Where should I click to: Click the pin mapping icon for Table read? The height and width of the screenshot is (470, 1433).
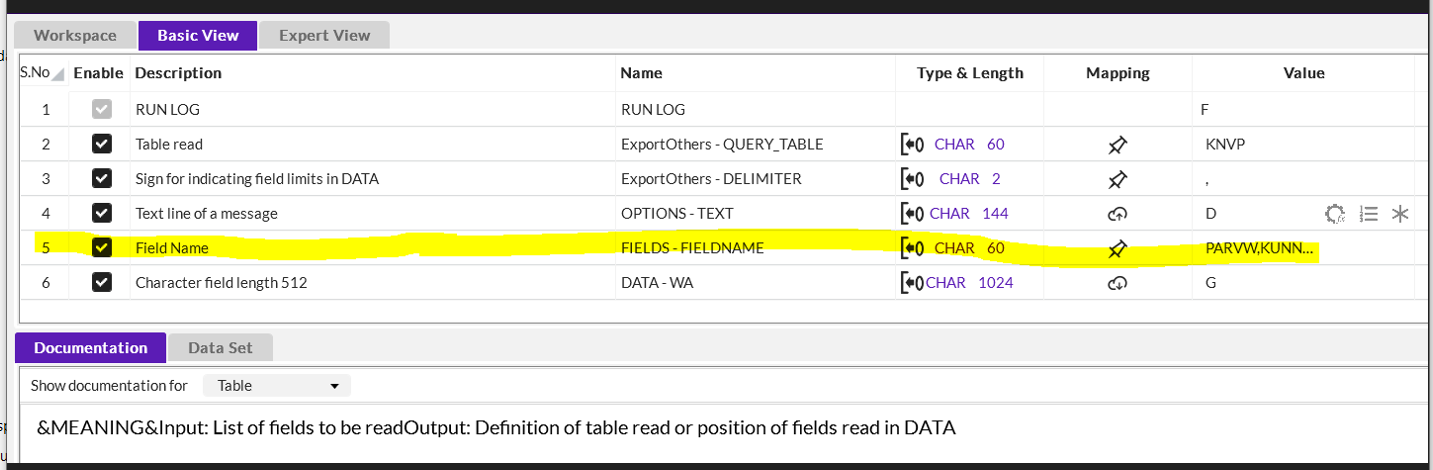coord(1118,145)
